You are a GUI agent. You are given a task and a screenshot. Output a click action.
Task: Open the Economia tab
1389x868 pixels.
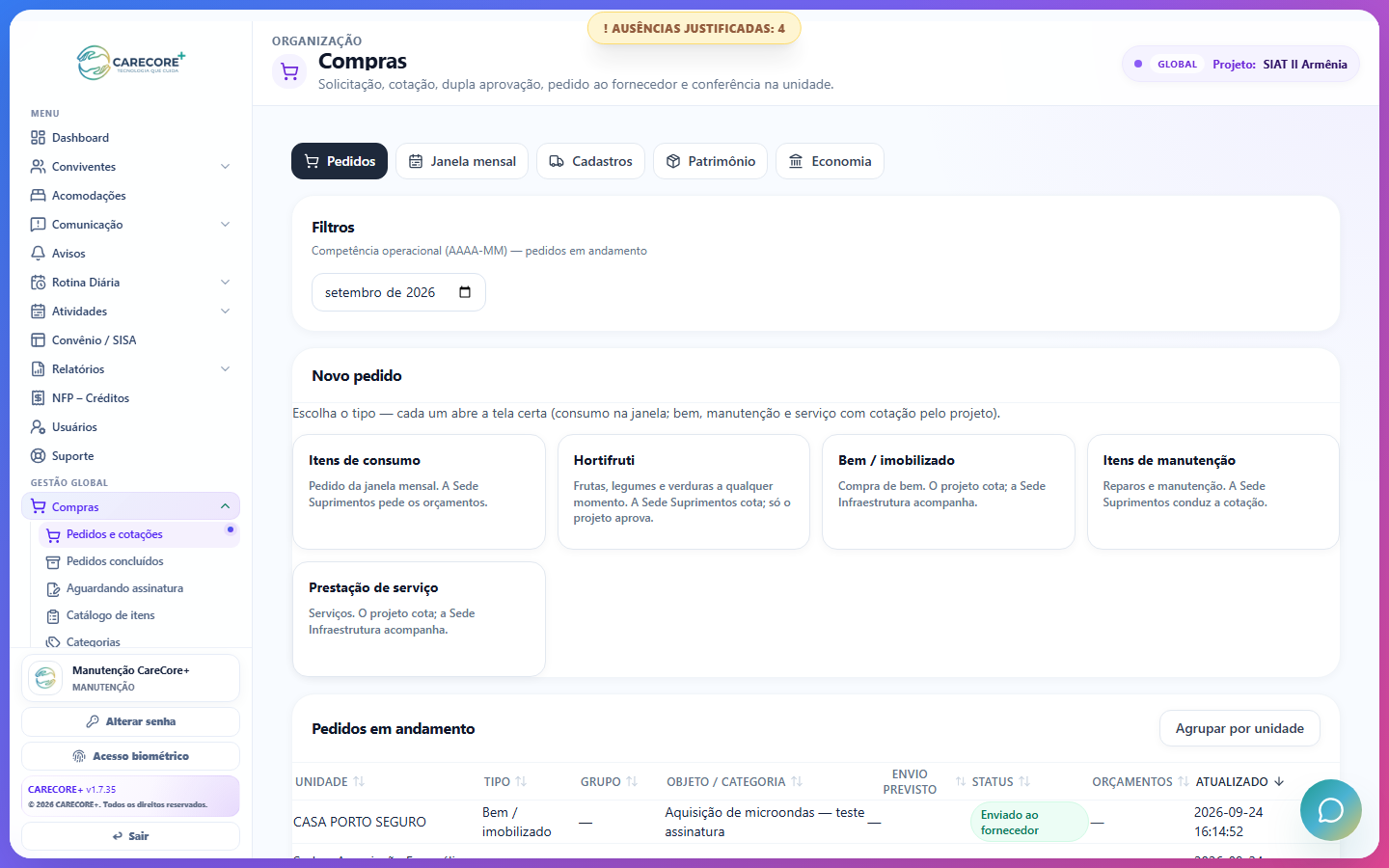pyautogui.click(x=830, y=161)
